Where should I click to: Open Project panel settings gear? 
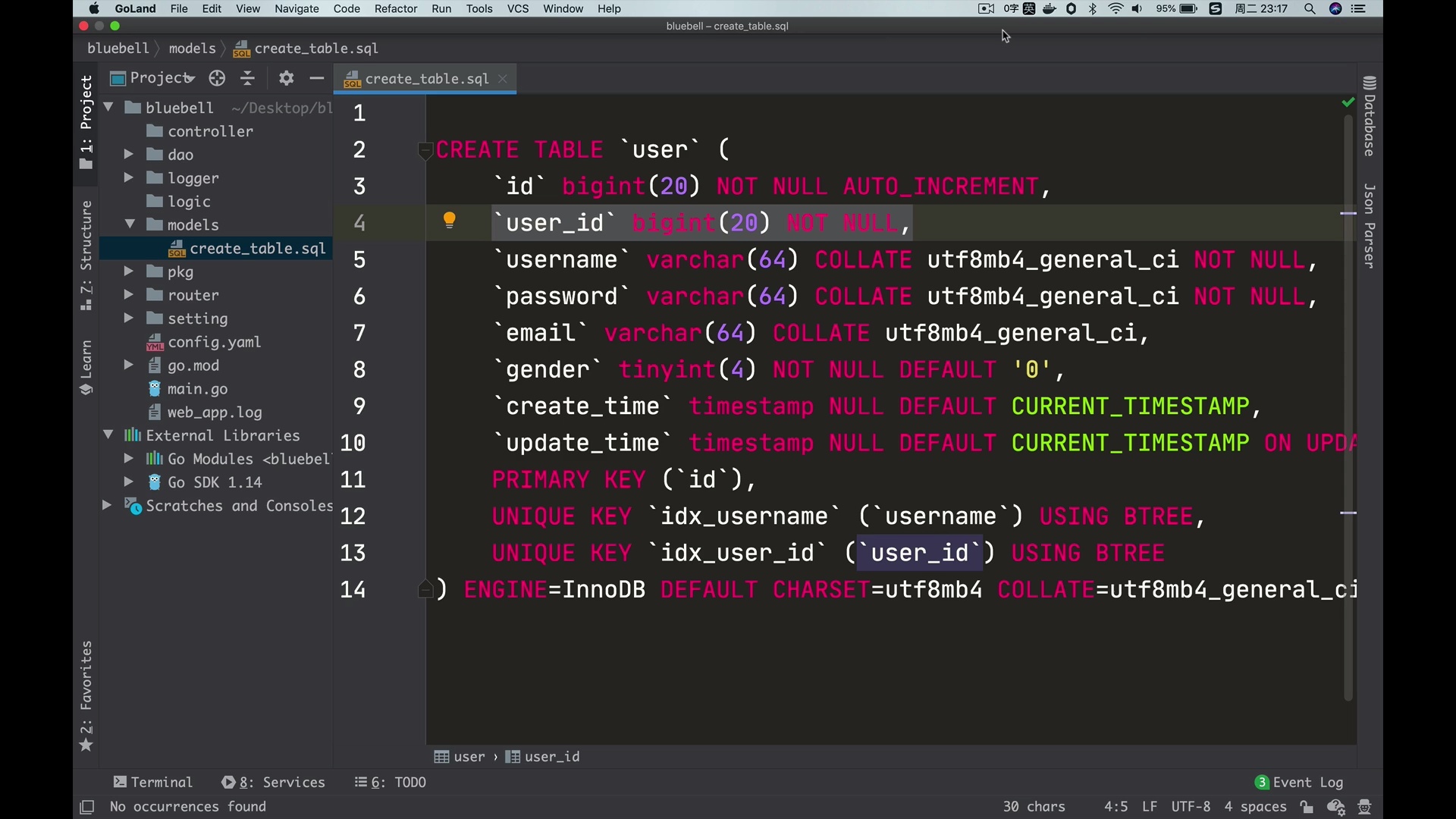(286, 78)
